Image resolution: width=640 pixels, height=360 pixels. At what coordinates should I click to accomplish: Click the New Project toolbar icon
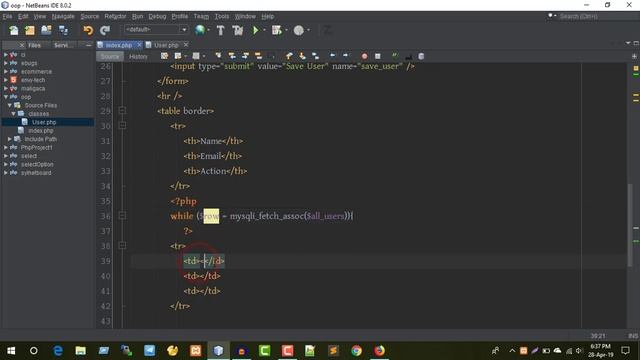[x=30, y=30]
